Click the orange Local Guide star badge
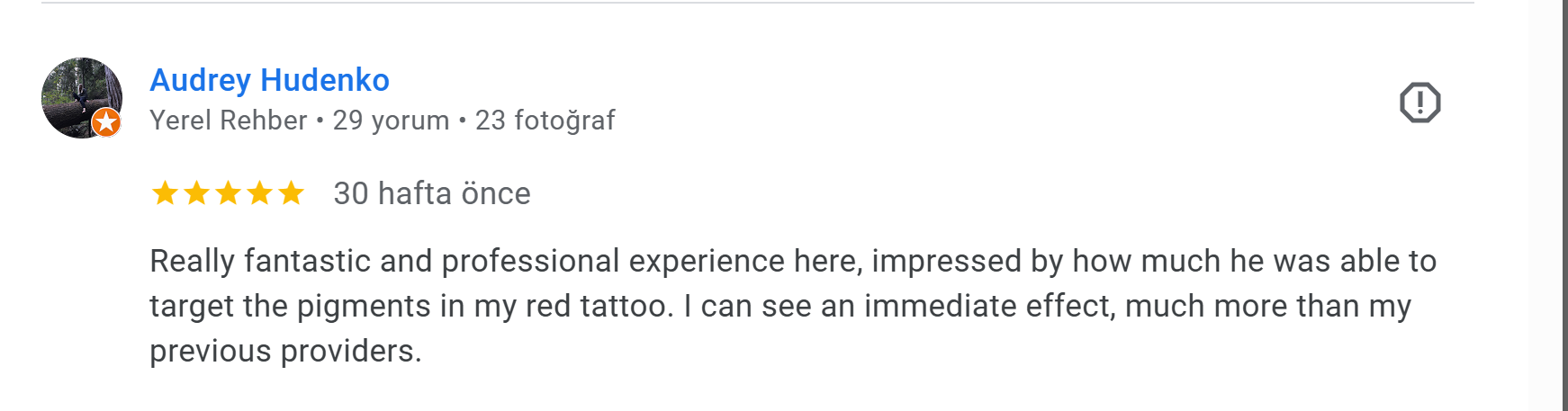Image resolution: width=1568 pixels, height=411 pixels. point(106,121)
